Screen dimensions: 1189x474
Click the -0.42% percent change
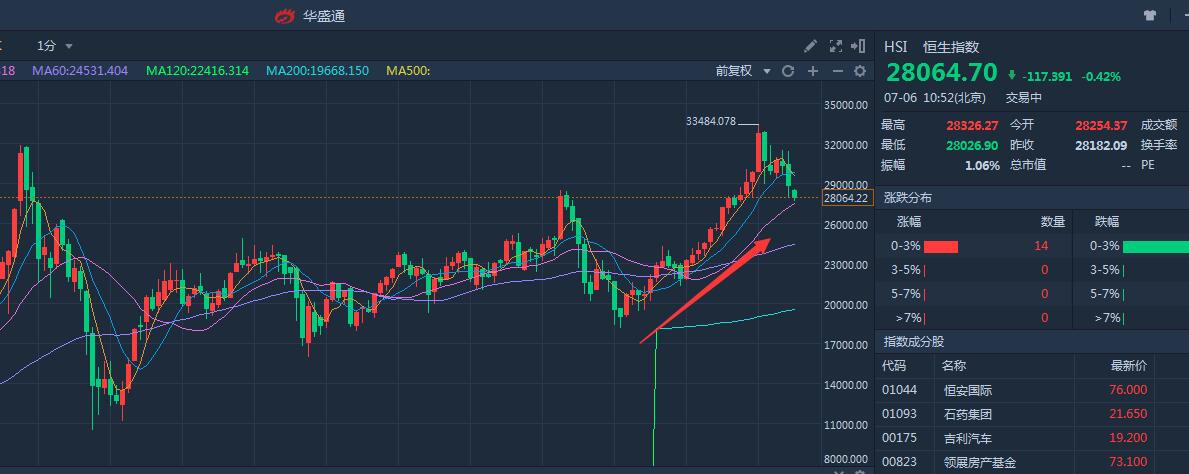(1101, 76)
